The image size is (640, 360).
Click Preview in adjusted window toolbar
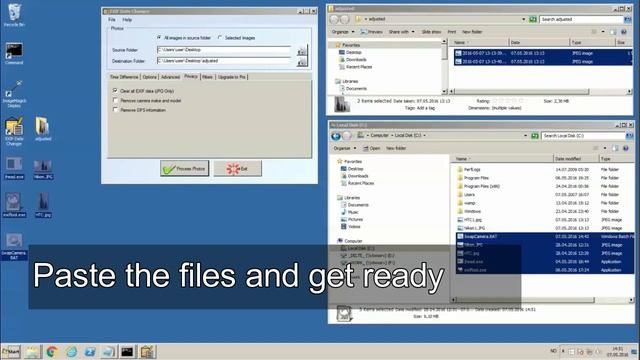pos(371,32)
